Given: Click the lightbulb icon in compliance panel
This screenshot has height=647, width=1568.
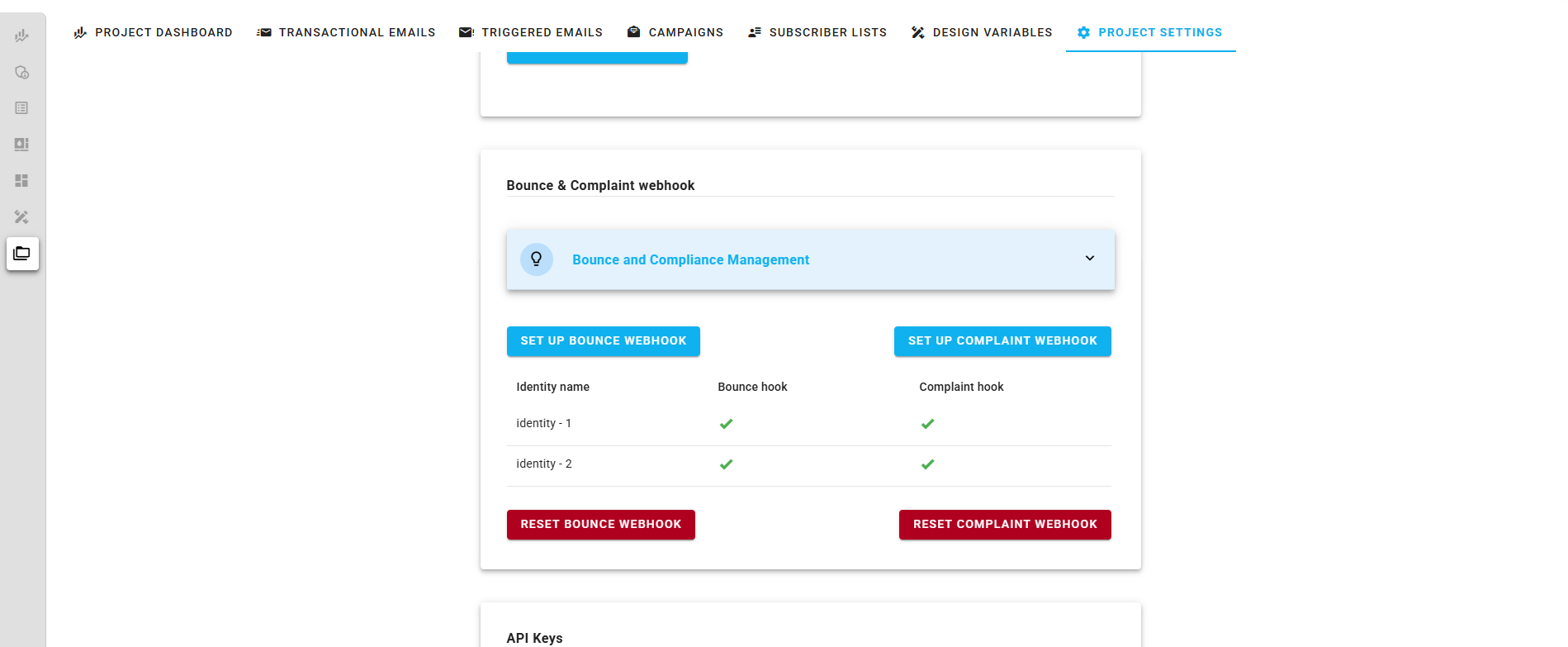Looking at the screenshot, I should pos(536,259).
